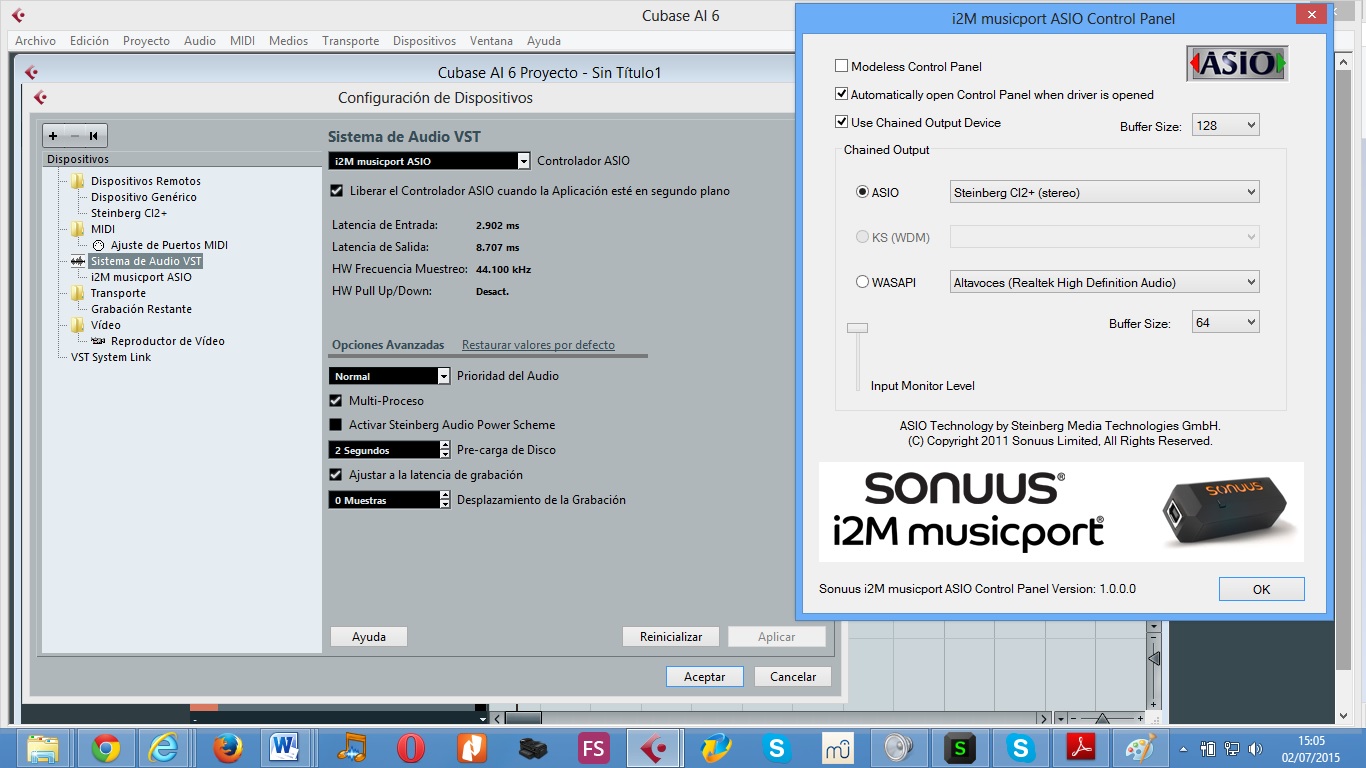Click Cubase logo in Configuración de Dispositivos title
The width and height of the screenshot is (1366, 768).
point(40,98)
